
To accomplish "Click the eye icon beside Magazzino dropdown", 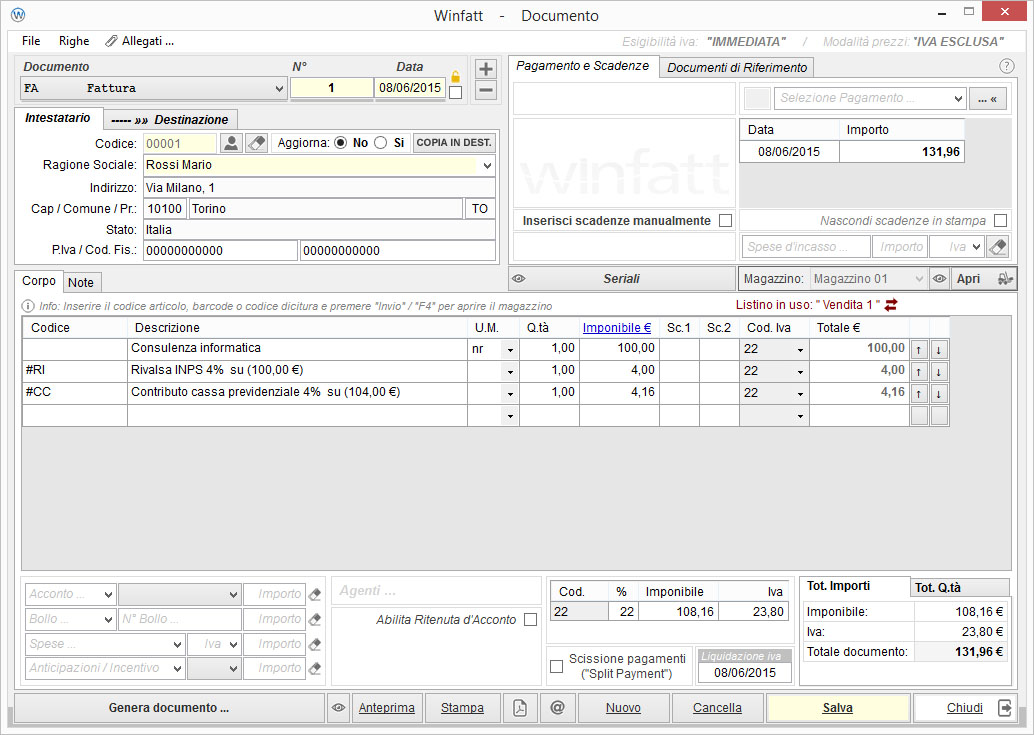I will point(939,279).
